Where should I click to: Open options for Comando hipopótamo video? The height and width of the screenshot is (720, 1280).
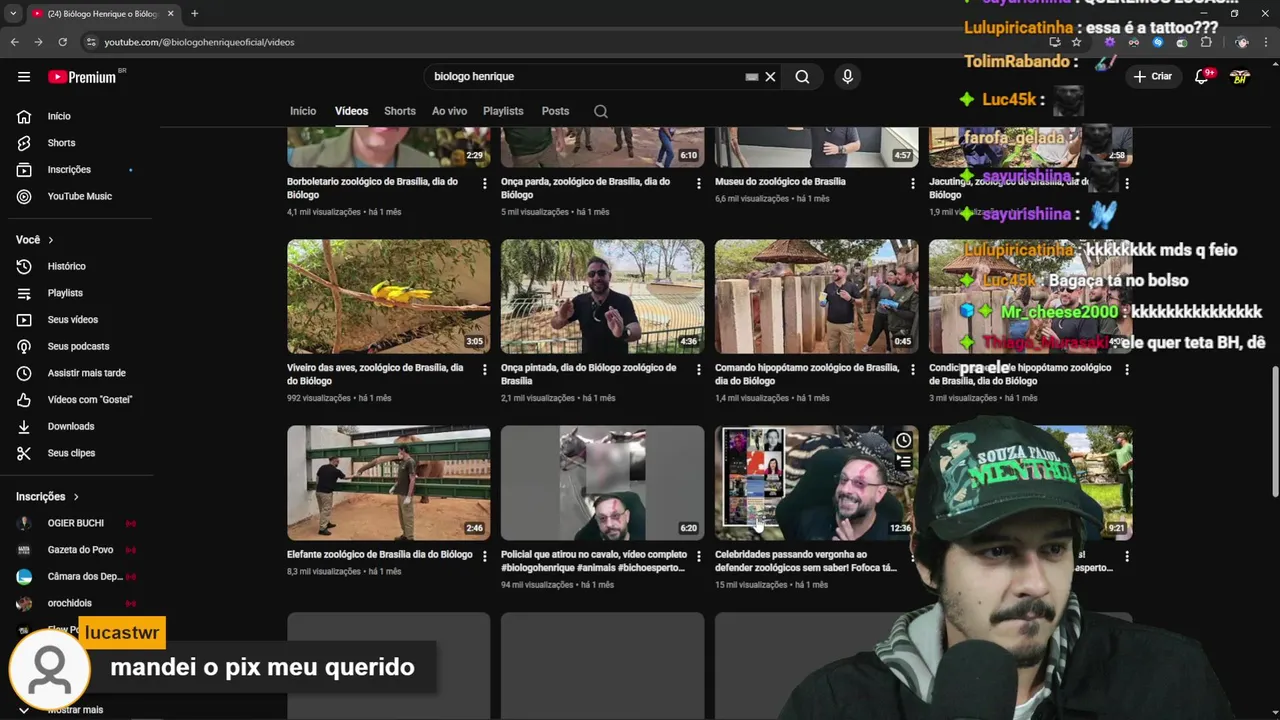pyautogui.click(x=912, y=370)
